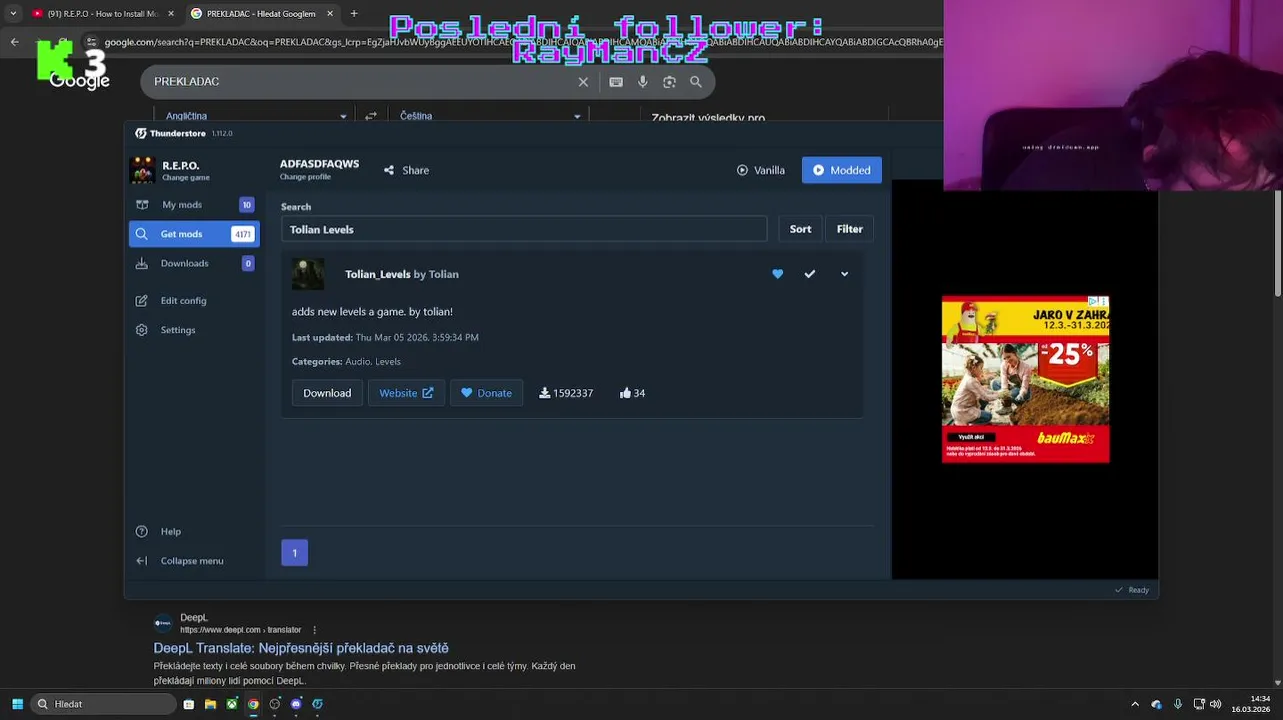Screen dimensions: 1283x720
Task: Open Angličtina source language dropdown
Action: coord(256,116)
